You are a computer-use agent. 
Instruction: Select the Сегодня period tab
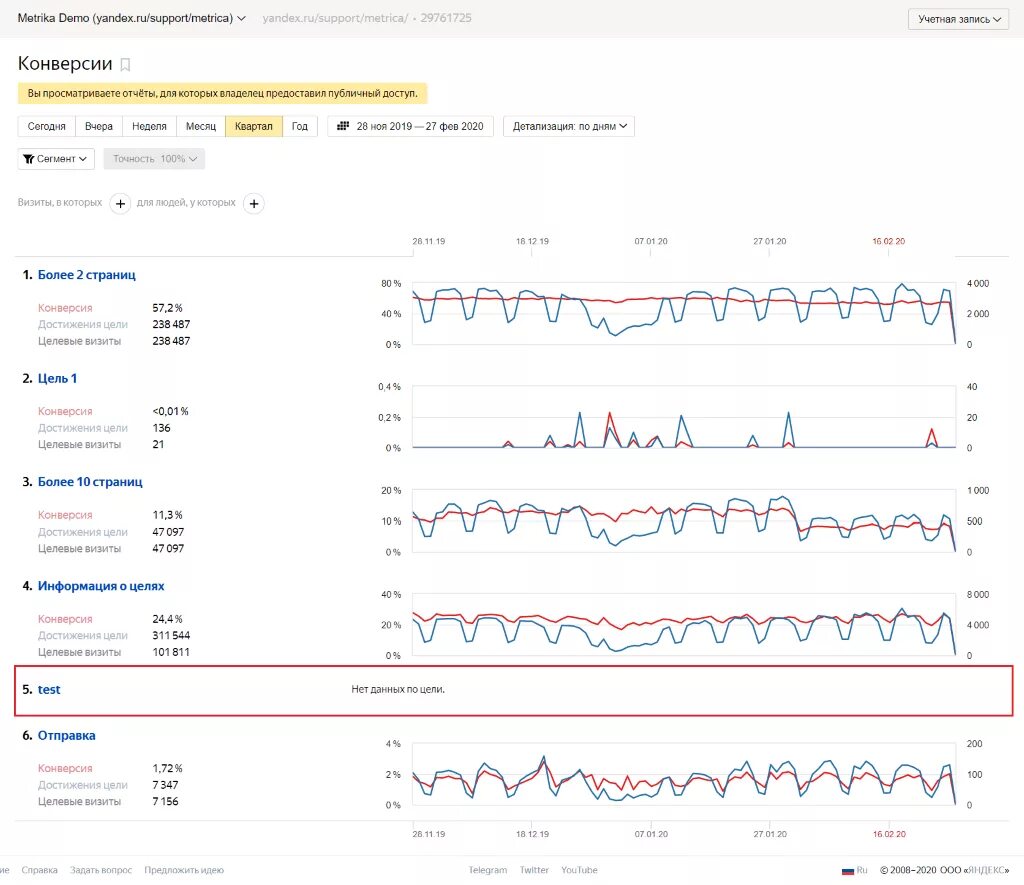[46, 126]
